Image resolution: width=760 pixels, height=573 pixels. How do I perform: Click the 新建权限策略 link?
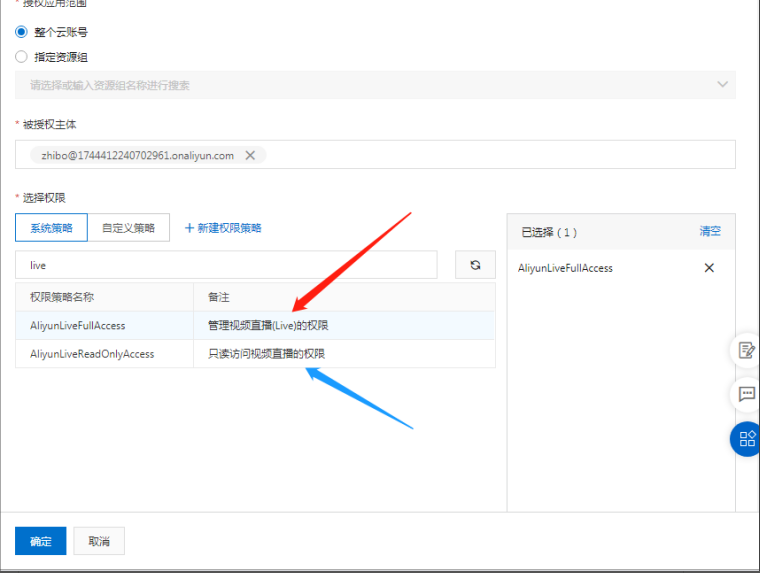pyautogui.click(x=223, y=227)
